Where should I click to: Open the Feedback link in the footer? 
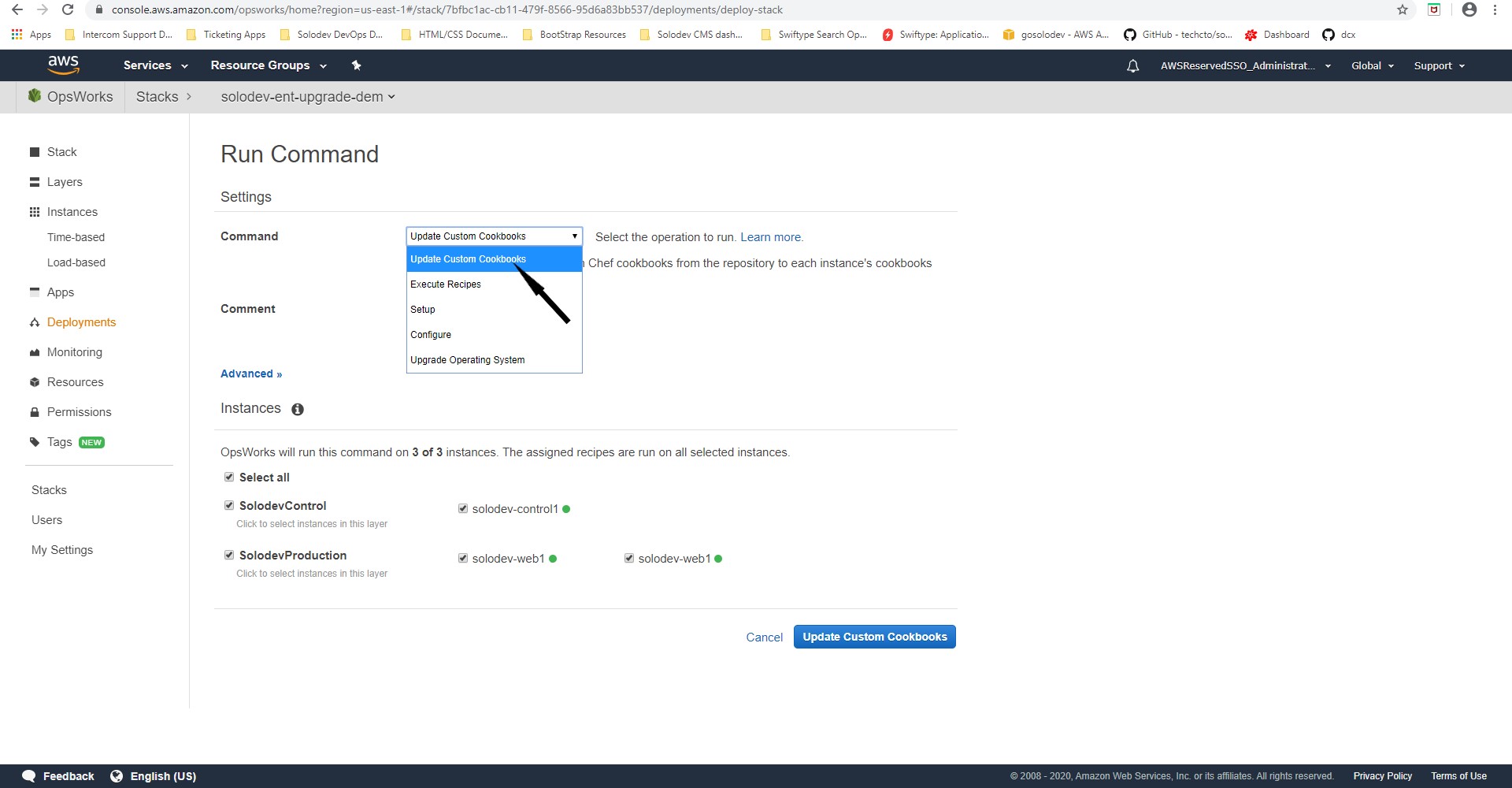[58, 776]
